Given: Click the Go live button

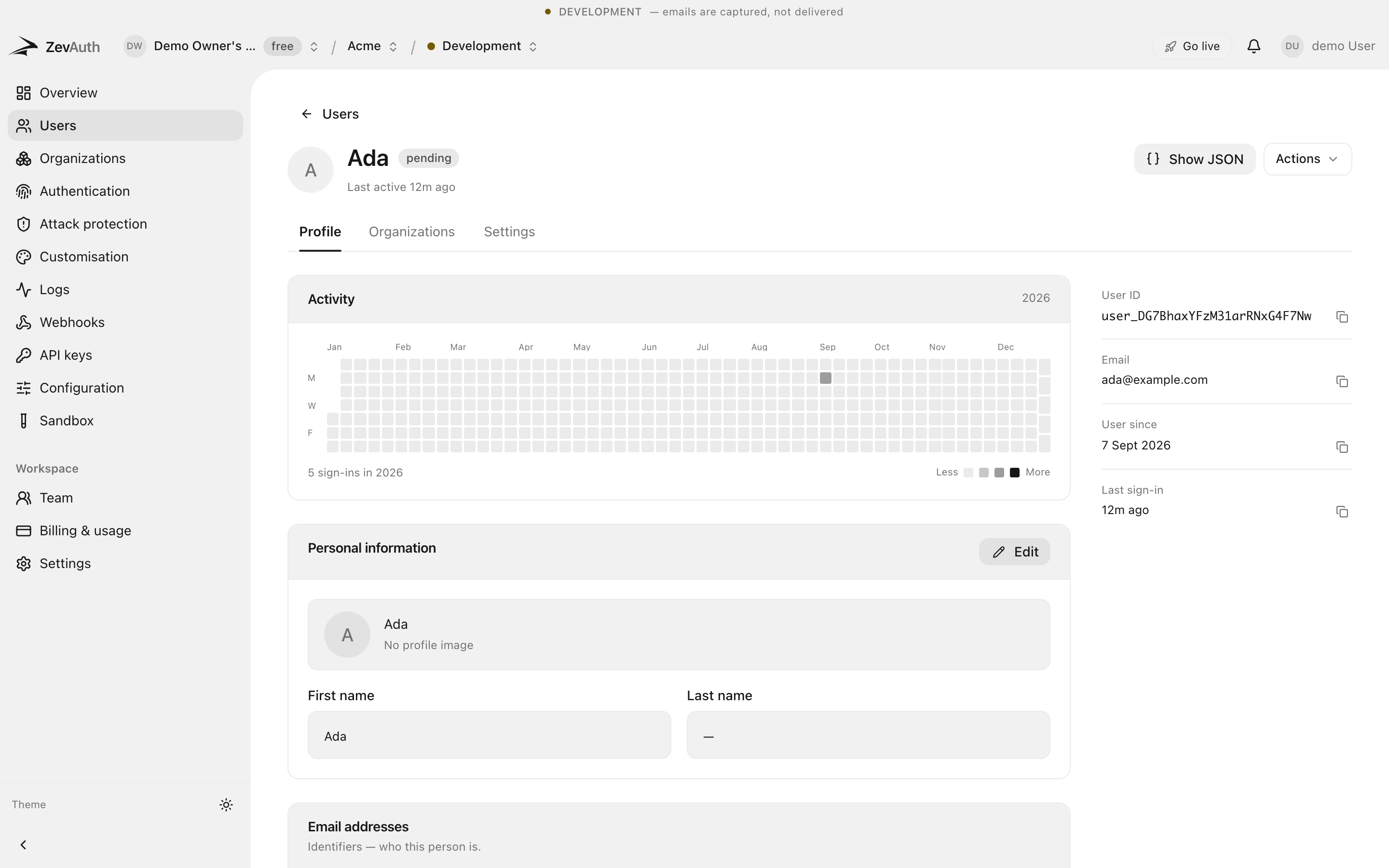Looking at the screenshot, I should (1192, 46).
